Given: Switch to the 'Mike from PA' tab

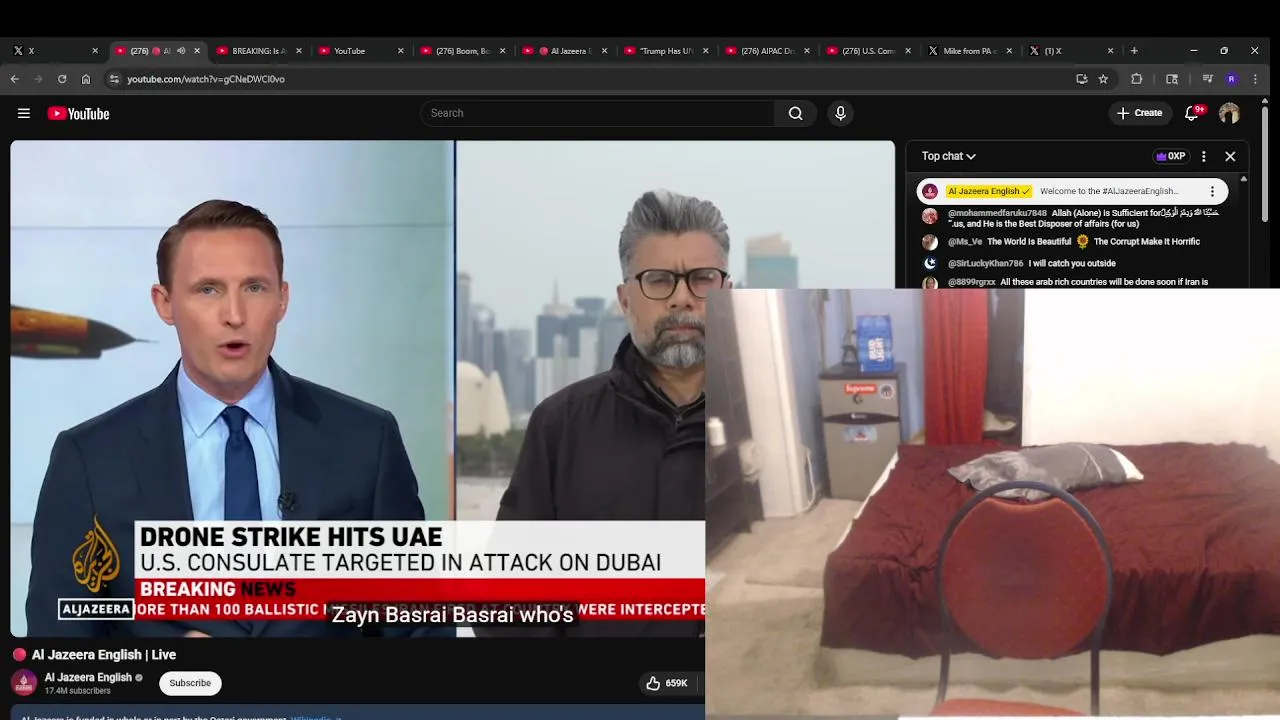Looking at the screenshot, I should pyautogui.click(x=968, y=51).
